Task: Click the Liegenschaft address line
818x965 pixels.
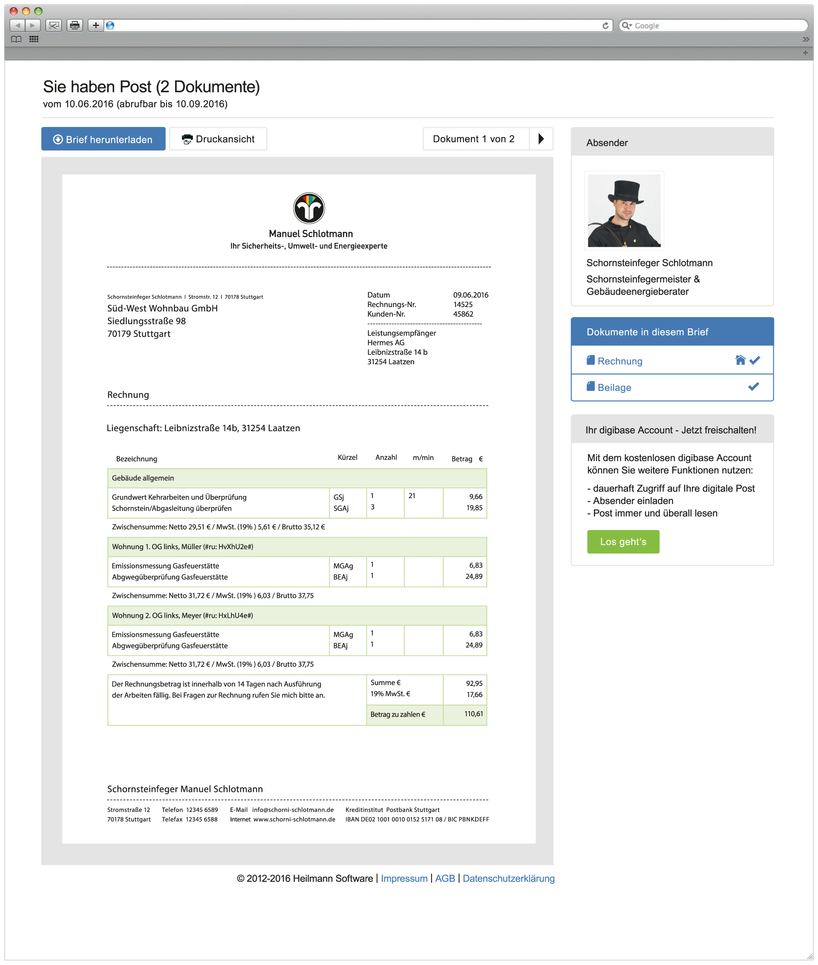Action: point(204,428)
